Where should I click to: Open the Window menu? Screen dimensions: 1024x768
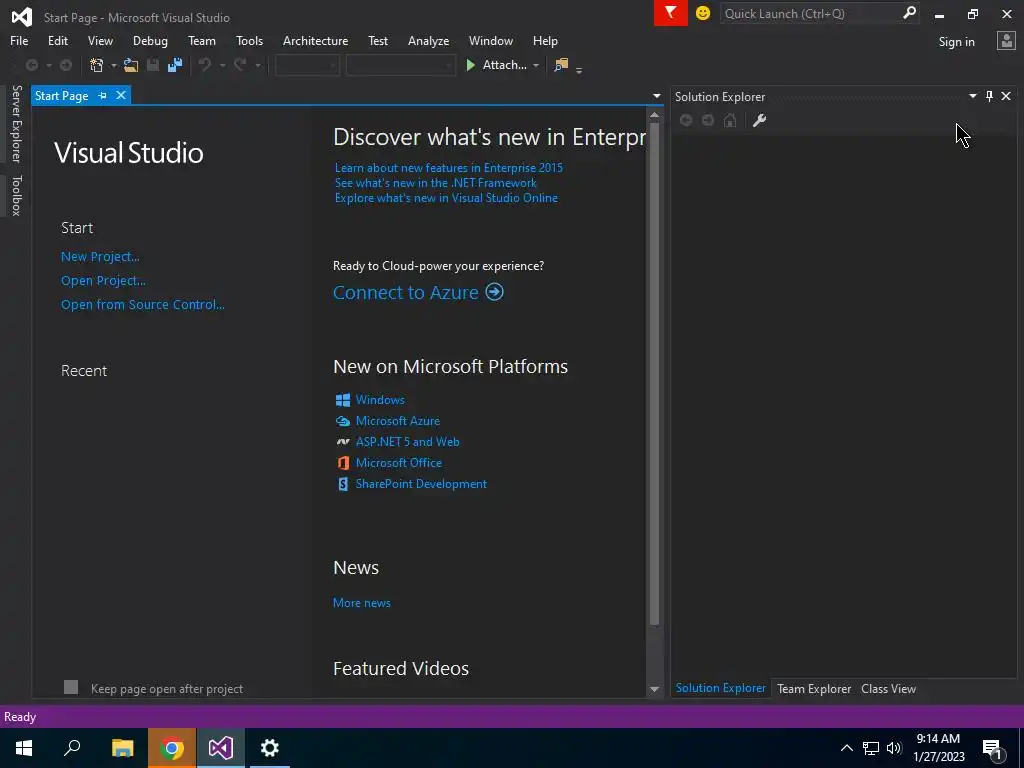(x=490, y=40)
